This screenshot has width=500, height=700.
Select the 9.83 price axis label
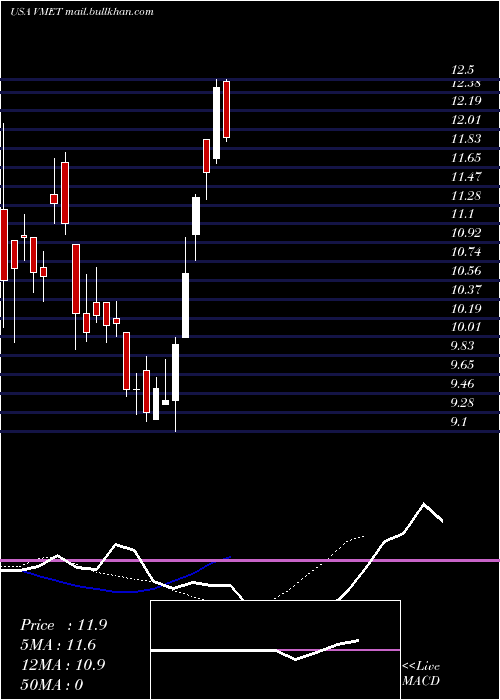tap(463, 346)
